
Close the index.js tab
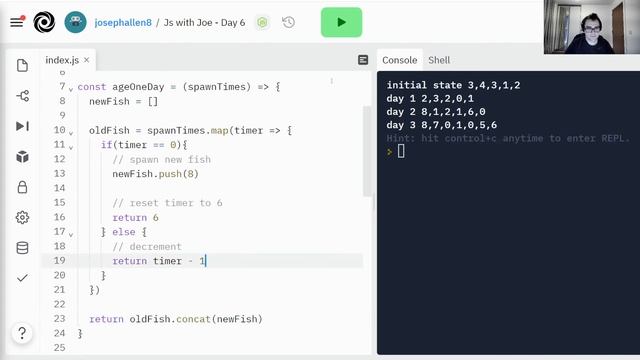pos(87,60)
